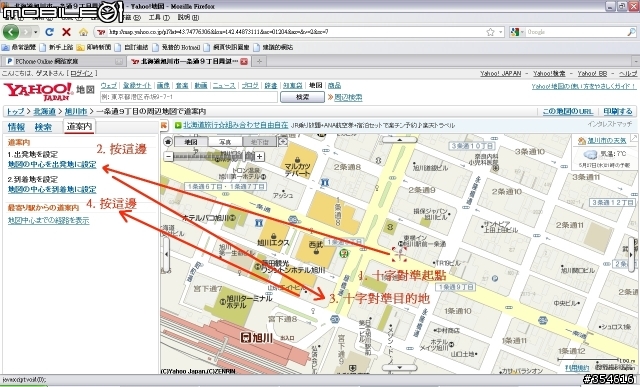640x387 pixels.
Task: Switch to the PChome Online tab
Action: (x=61, y=61)
